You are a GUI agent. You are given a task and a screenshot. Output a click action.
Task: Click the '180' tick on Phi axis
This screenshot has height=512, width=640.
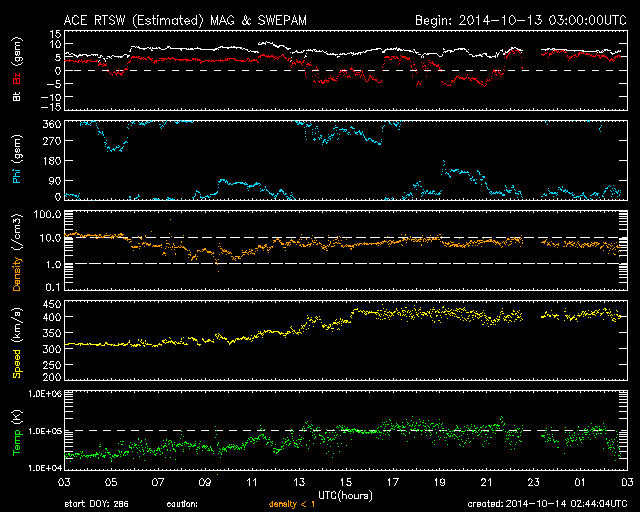[52, 161]
